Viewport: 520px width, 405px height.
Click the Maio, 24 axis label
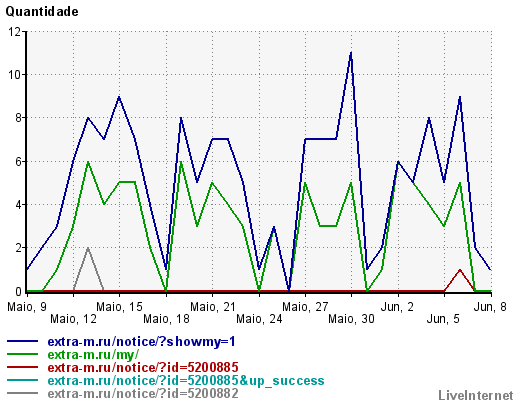[x=259, y=319]
